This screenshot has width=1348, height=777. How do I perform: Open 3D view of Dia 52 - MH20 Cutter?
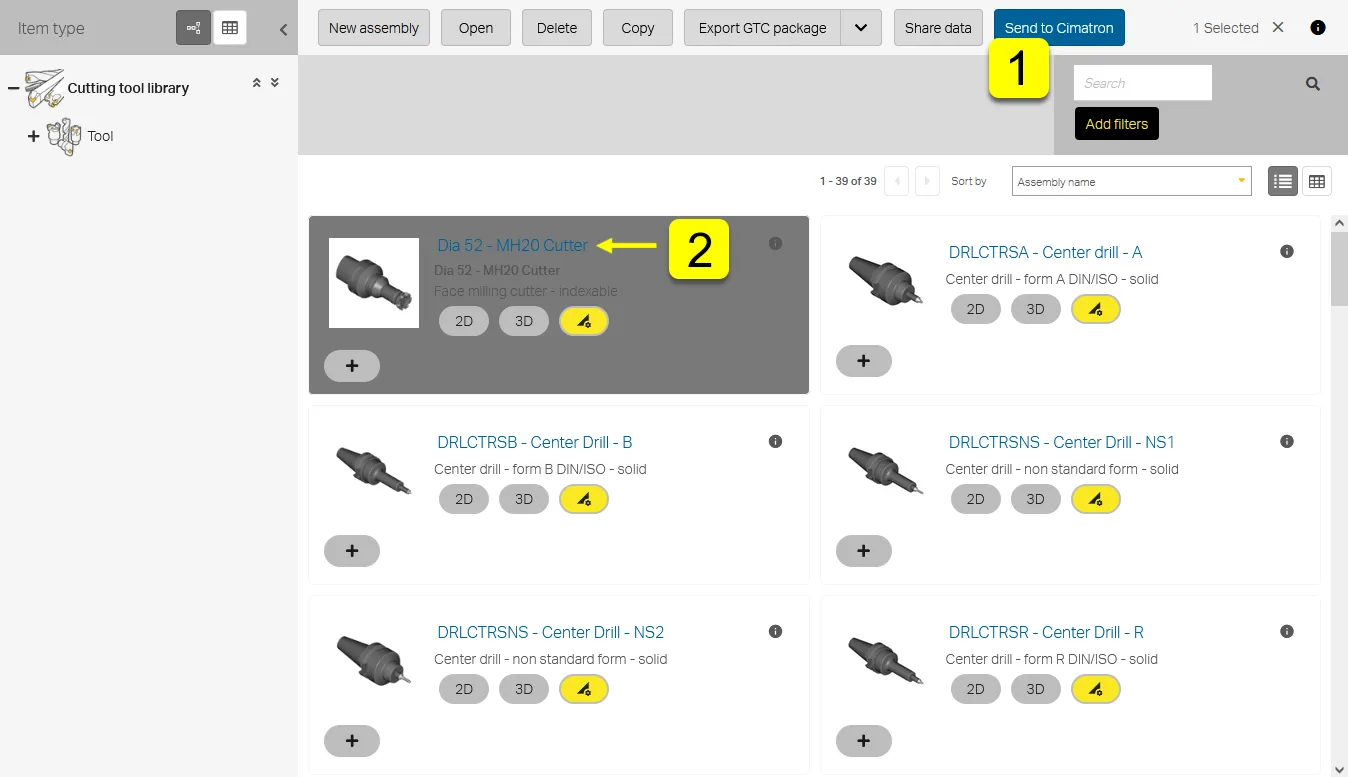(x=524, y=321)
